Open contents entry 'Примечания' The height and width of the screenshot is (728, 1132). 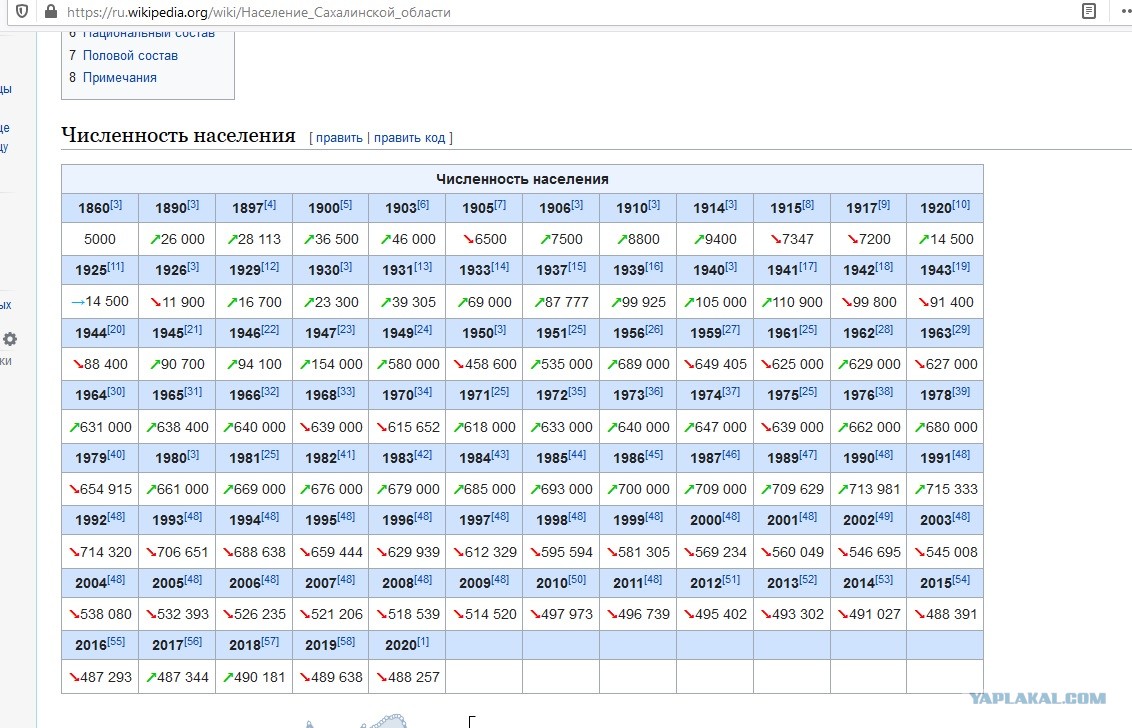[119, 77]
